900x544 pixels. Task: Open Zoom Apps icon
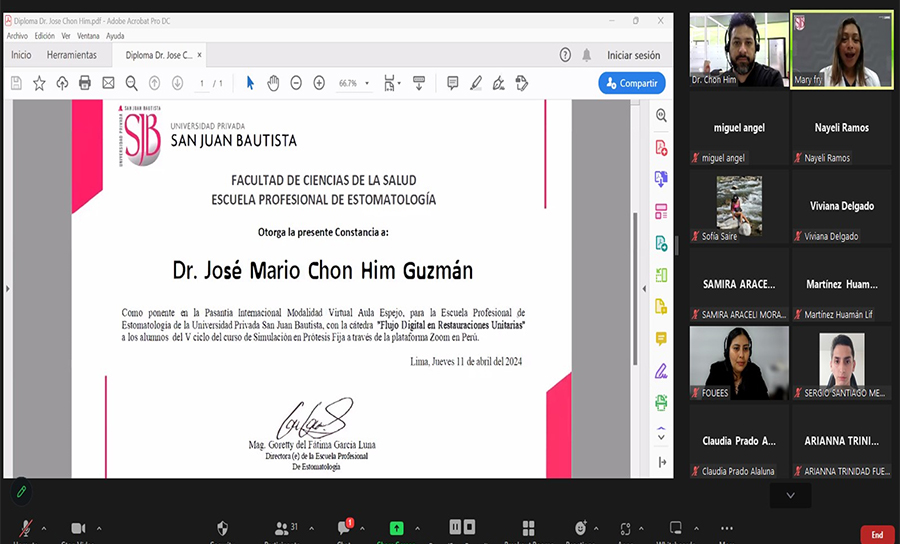[625, 528]
